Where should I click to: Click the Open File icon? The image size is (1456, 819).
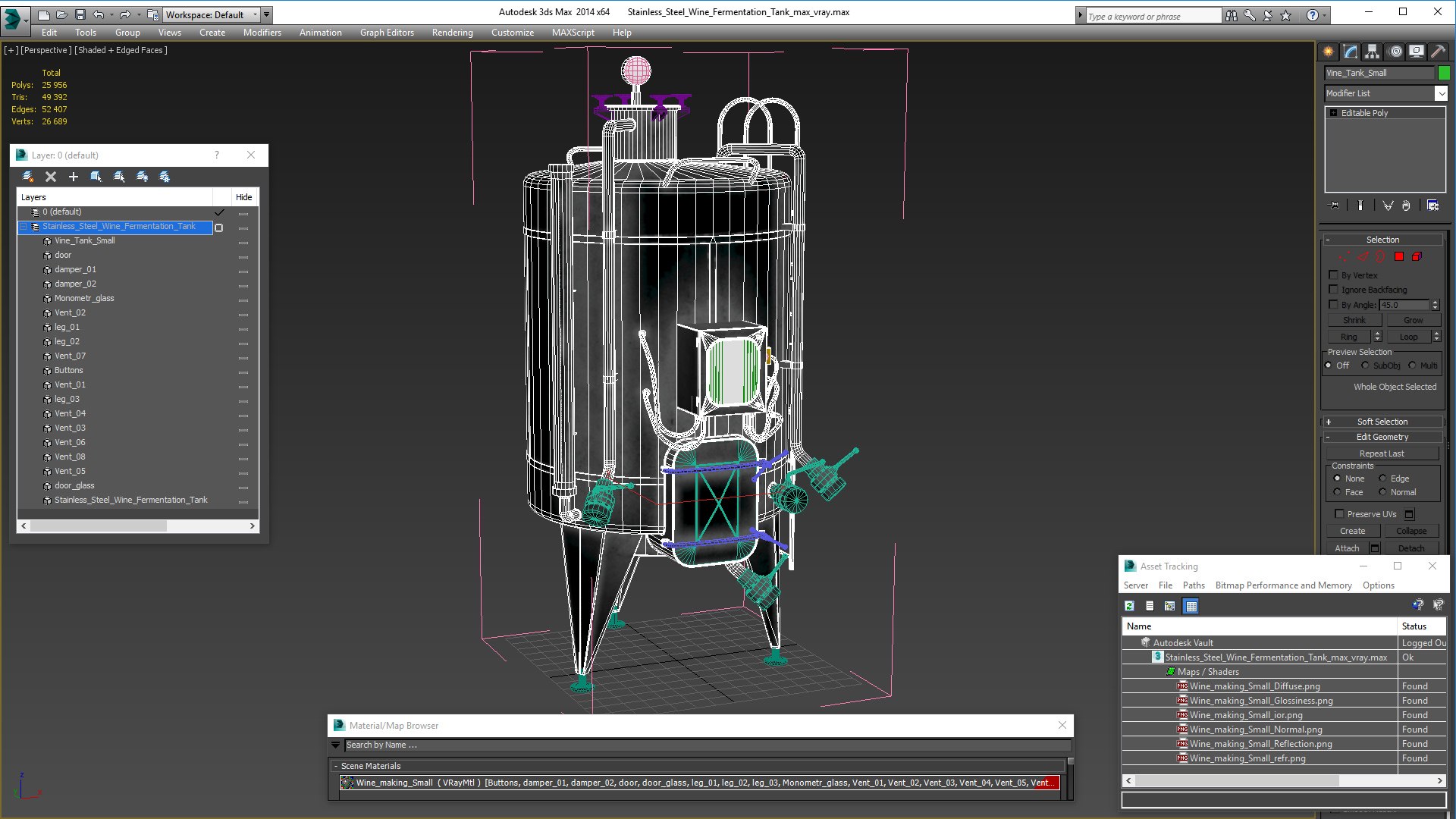[x=62, y=14]
